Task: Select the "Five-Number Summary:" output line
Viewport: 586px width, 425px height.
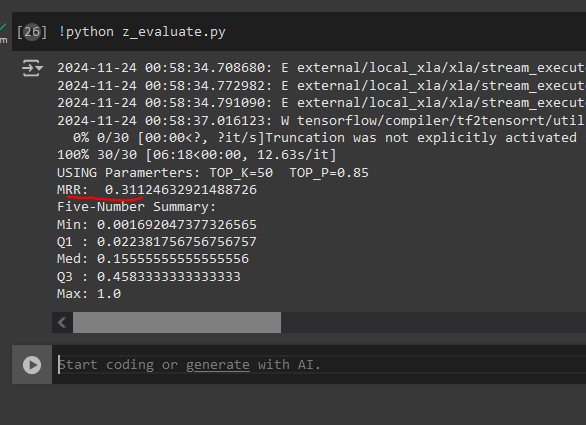Action: [136, 207]
